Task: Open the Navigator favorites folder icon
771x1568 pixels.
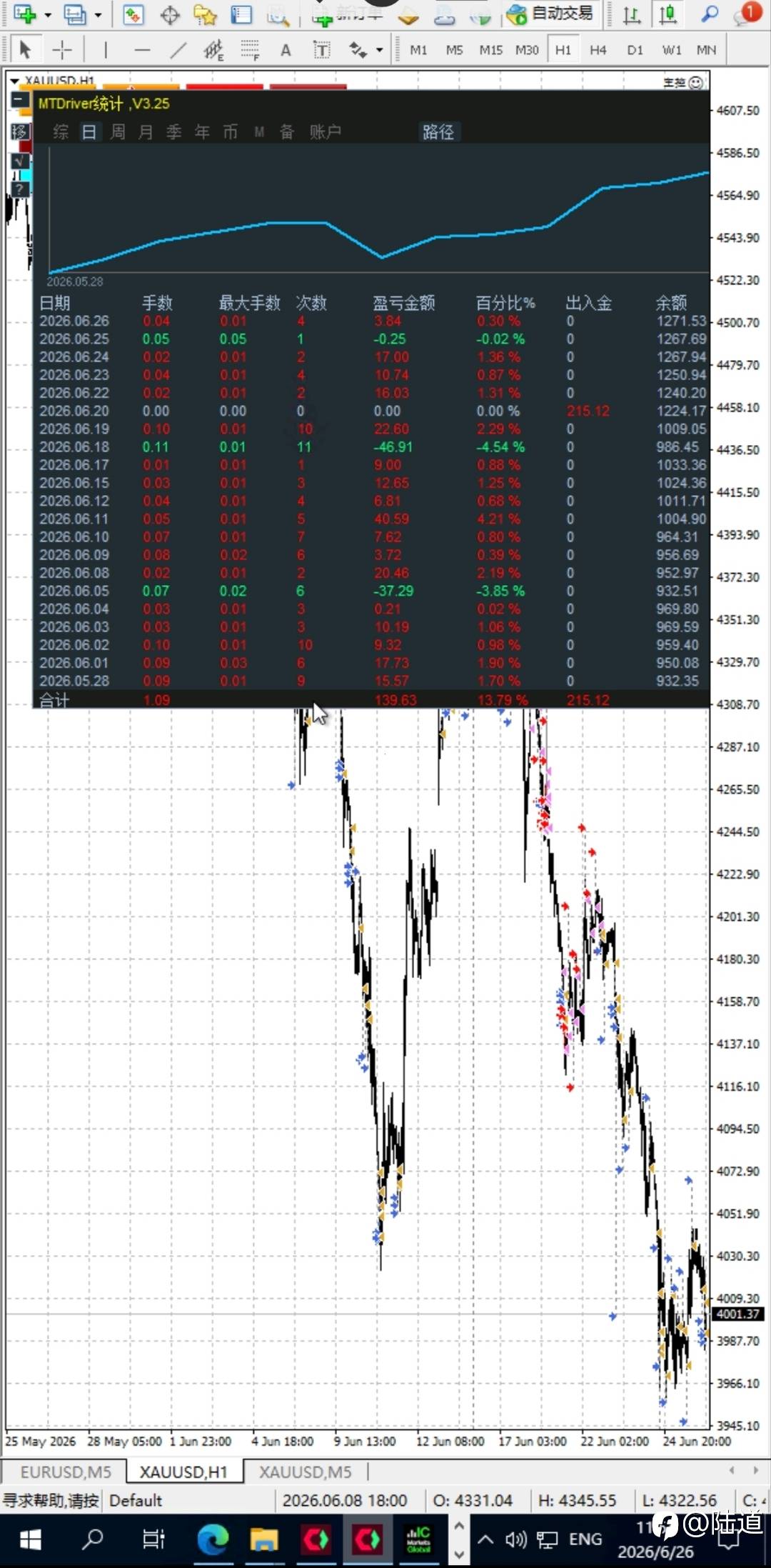Action: pos(205,14)
